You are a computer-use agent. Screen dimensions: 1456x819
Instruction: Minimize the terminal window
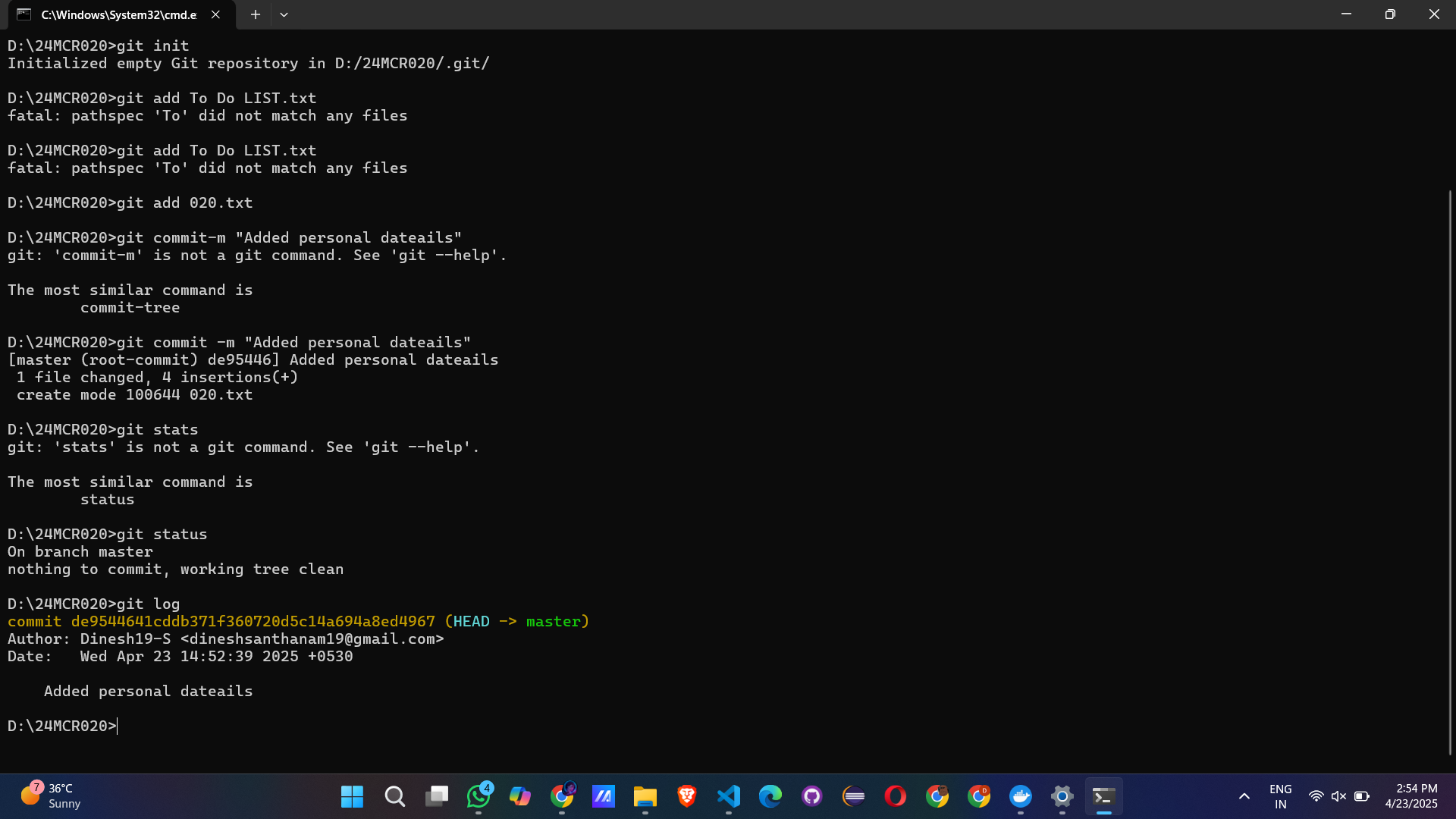(x=1346, y=14)
